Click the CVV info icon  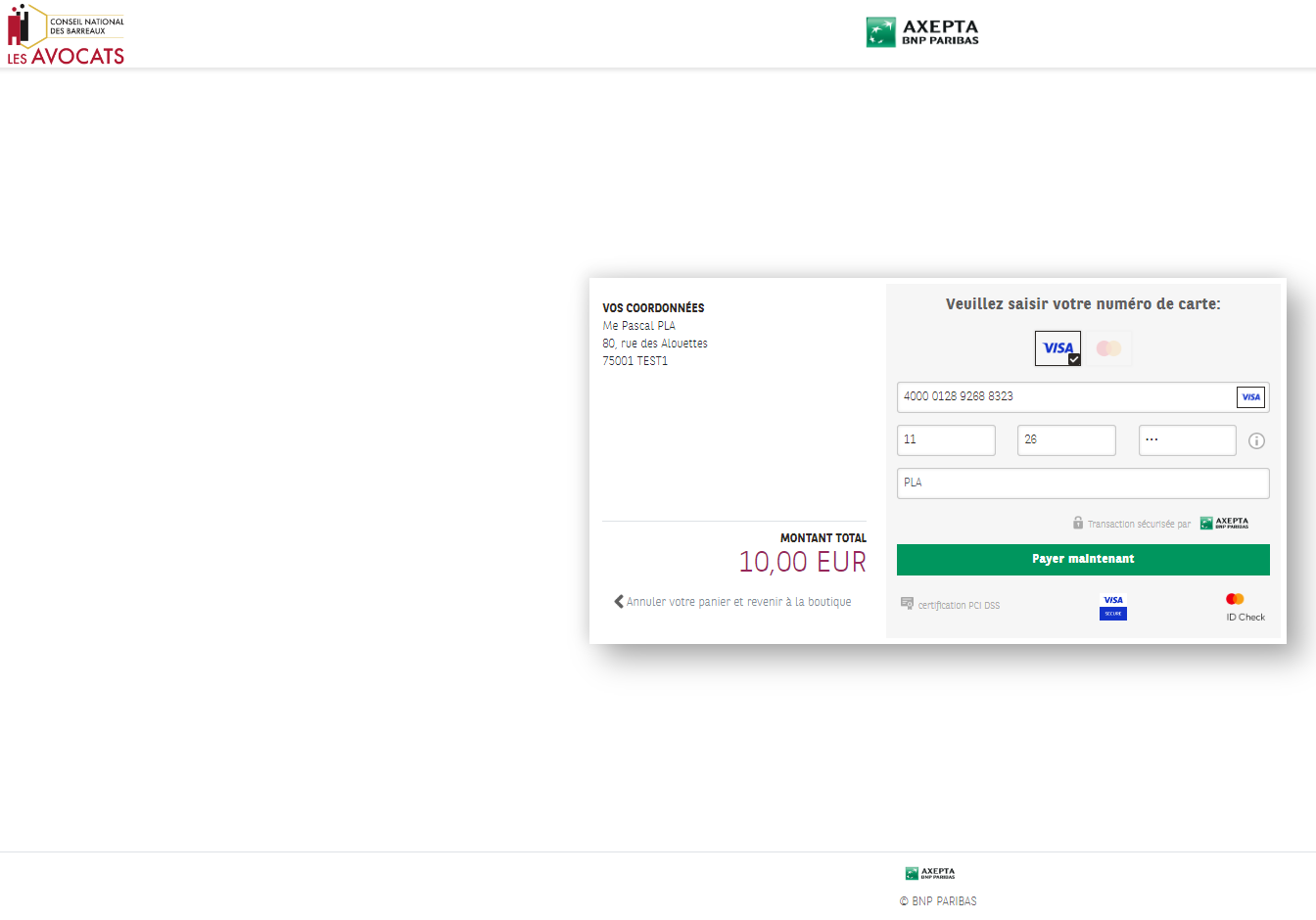[1257, 441]
